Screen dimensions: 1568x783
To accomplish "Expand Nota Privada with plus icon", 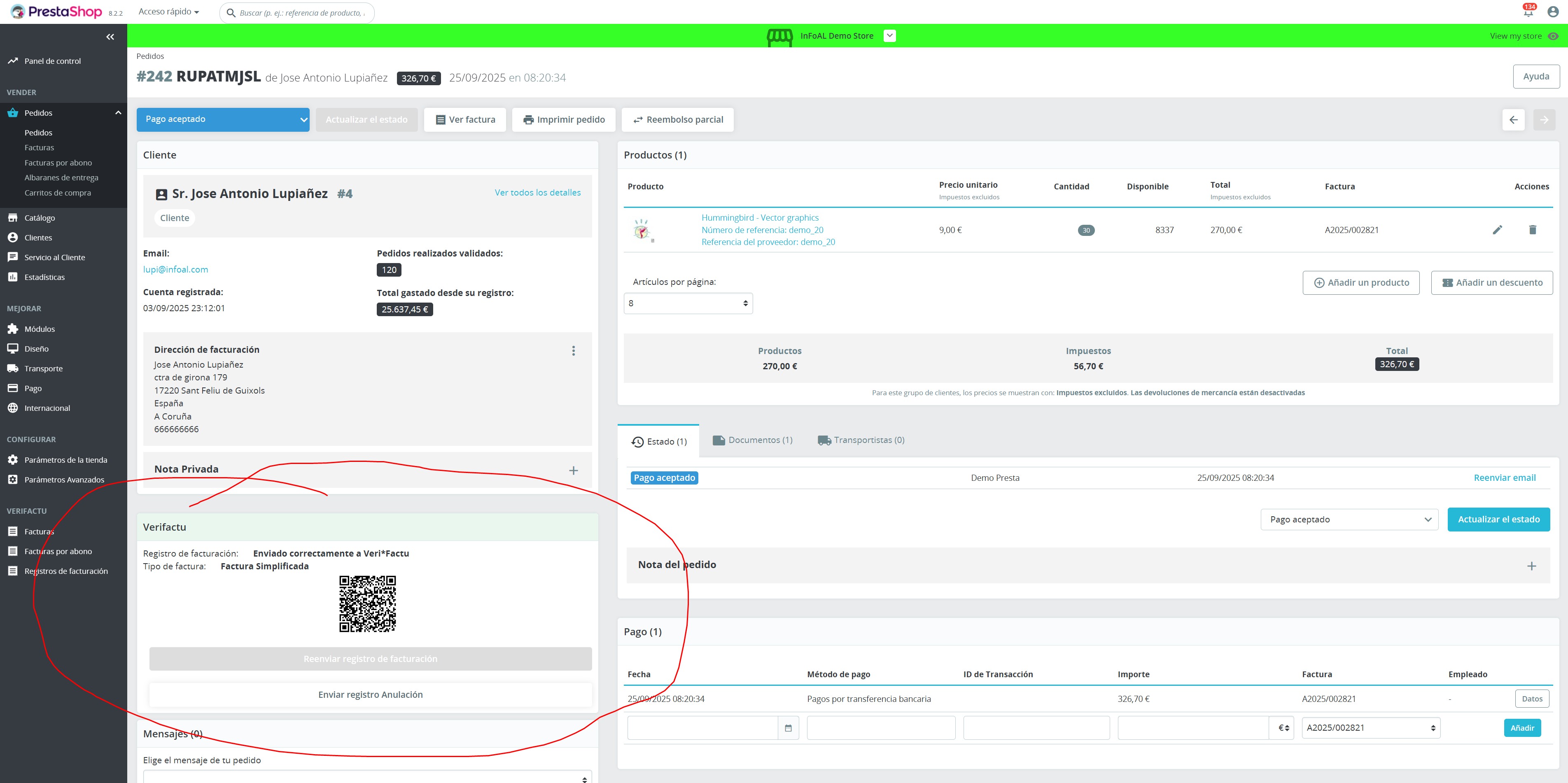I will coord(574,470).
